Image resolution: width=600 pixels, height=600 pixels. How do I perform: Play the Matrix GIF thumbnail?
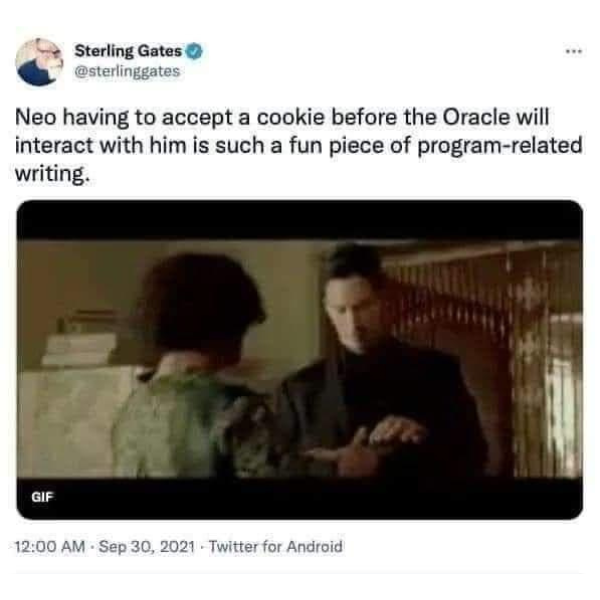[x=300, y=359]
